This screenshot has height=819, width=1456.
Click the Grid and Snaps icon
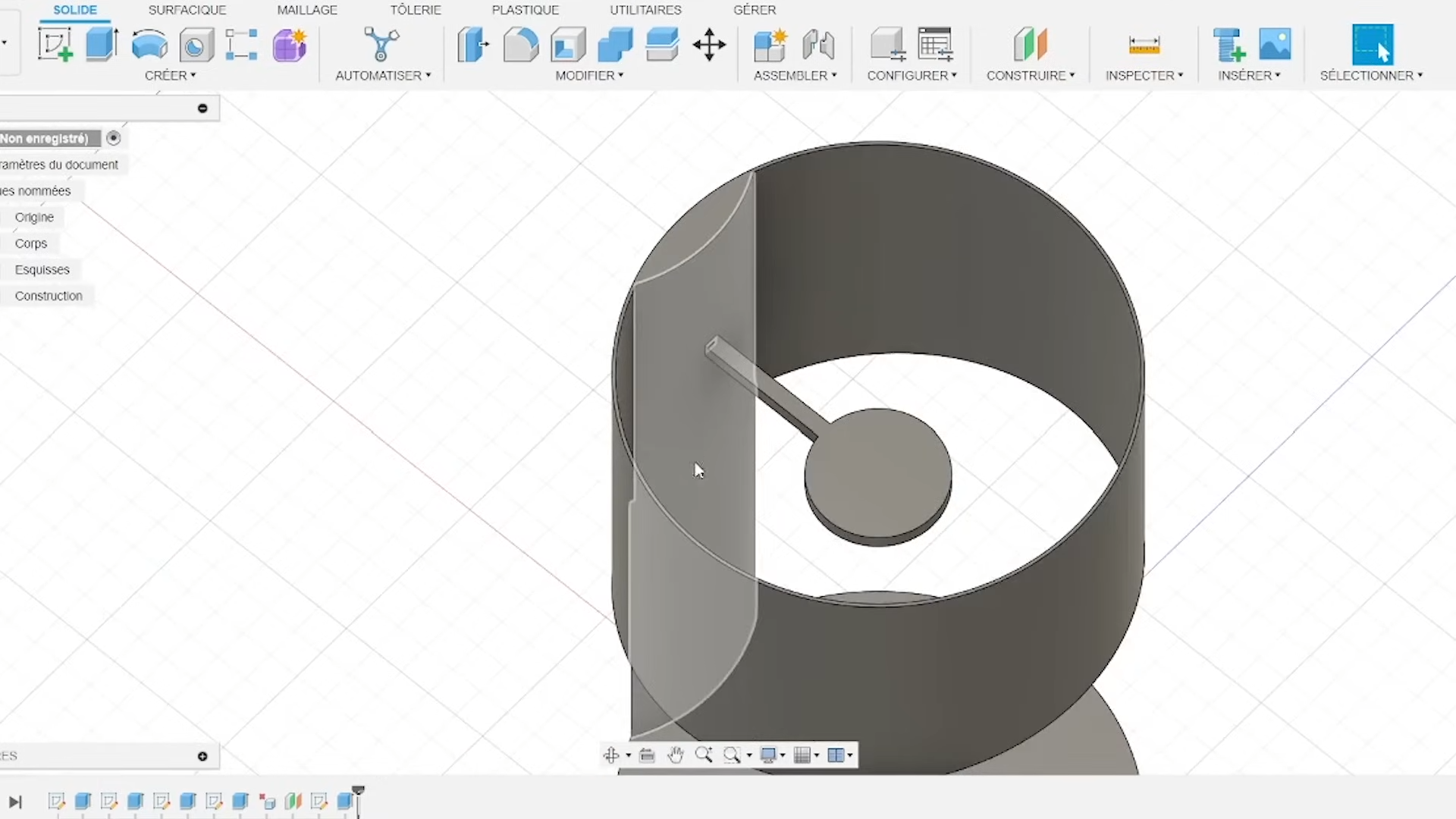(x=802, y=755)
